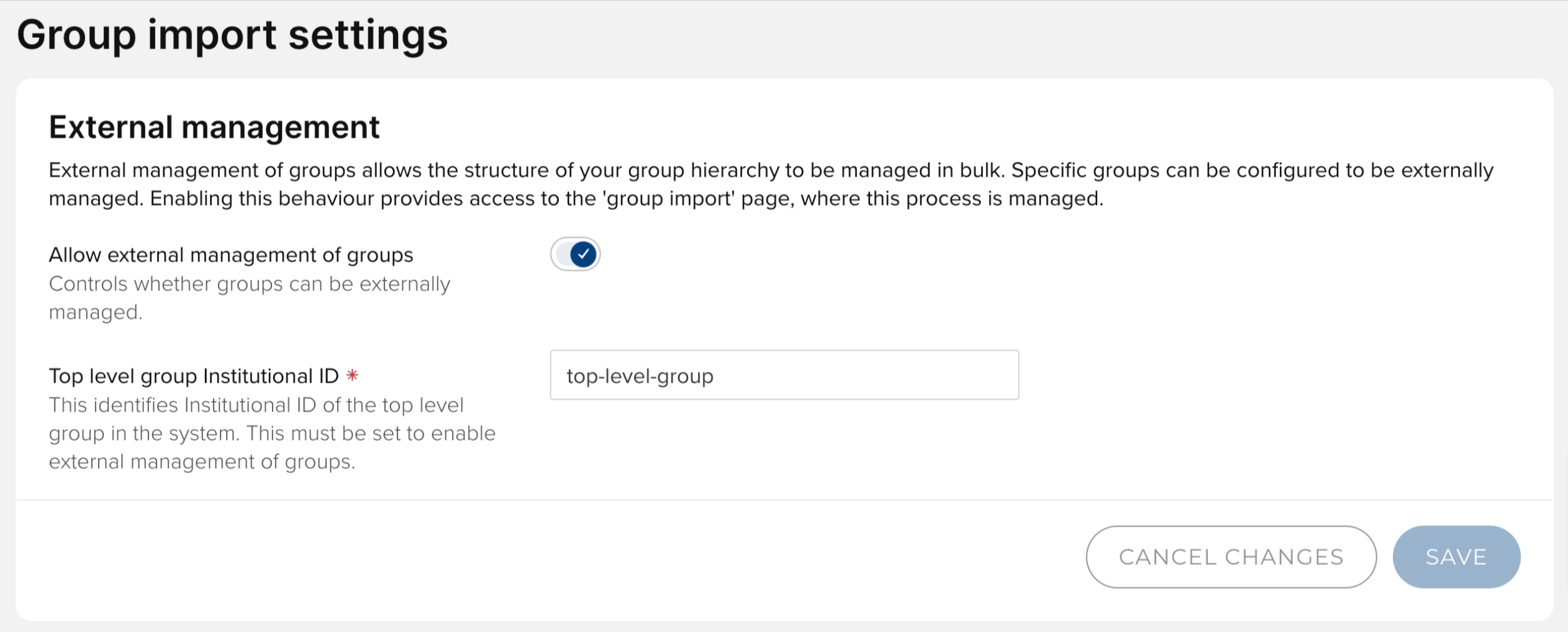The height and width of the screenshot is (632, 1568).
Task: Click the 'This identifies Institutional ID' helper text
Action: coord(256,405)
